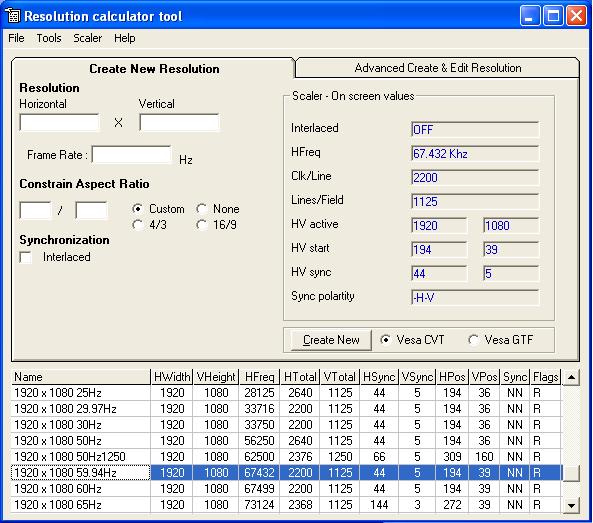Click HTotal value 2376 in the 50Hz1250 row
This screenshot has width=593, height=523.
tap(300, 456)
